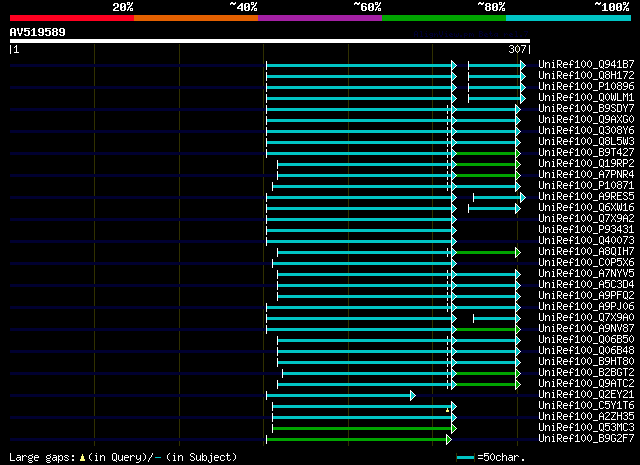This screenshot has width=640, height=465.
Task: Select the UniRef100_A9PFQ2 label
Action: [586, 296]
